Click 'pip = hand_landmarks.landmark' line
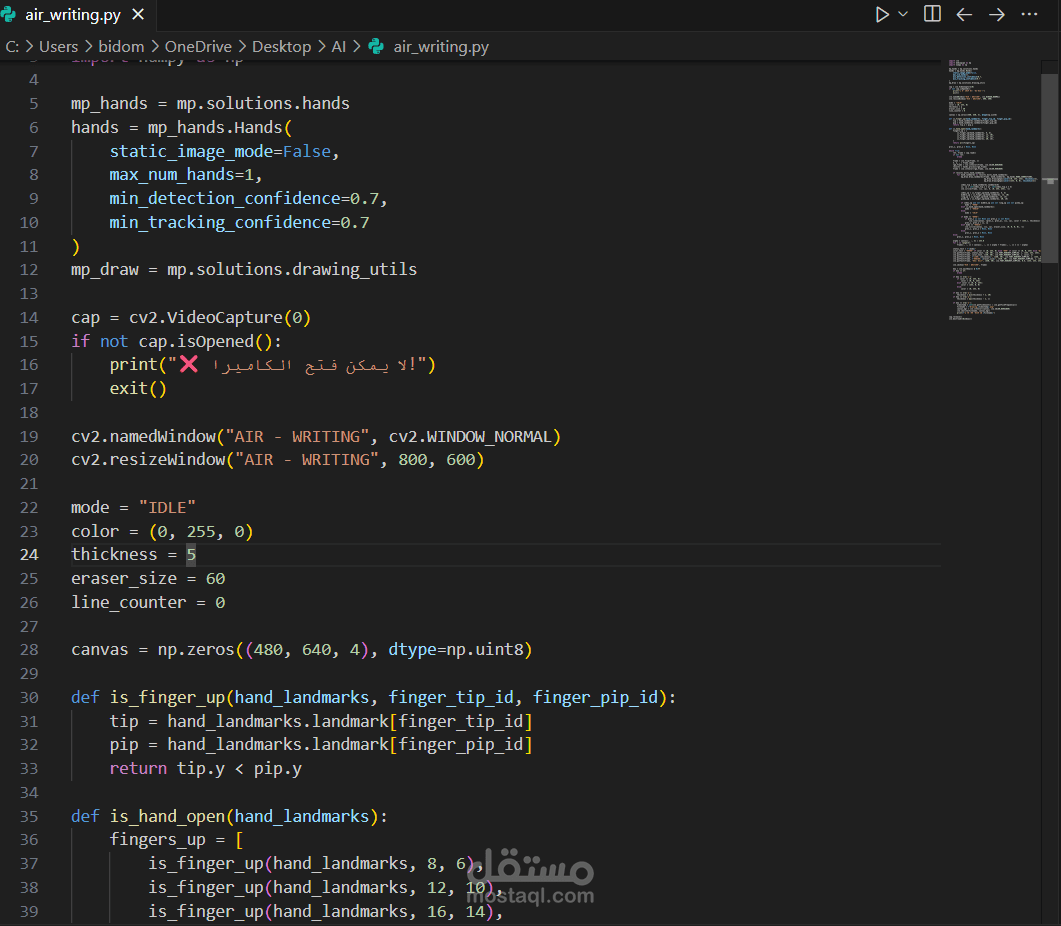The height and width of the screenshot is (926, 1061). 321,745
